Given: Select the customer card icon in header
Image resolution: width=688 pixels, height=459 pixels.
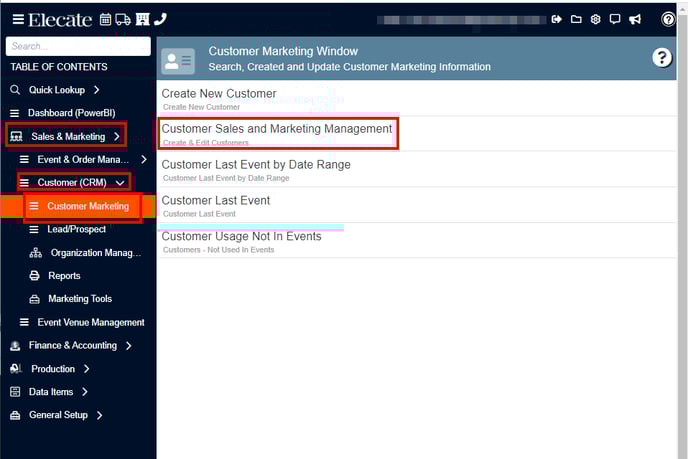Looking at the screenshot, I should (x=178, y=61).
